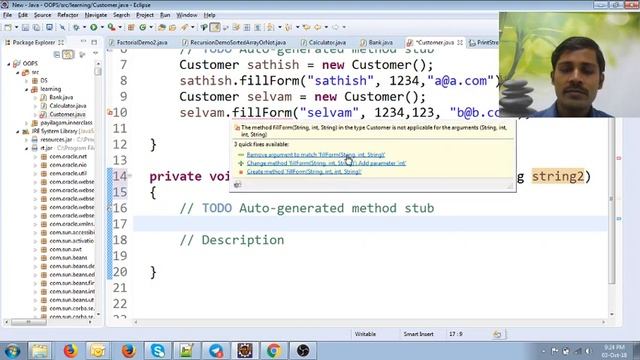Click Smart Insert status bar field
This screenshot has height=360, width=640.
tap(418, 334)
